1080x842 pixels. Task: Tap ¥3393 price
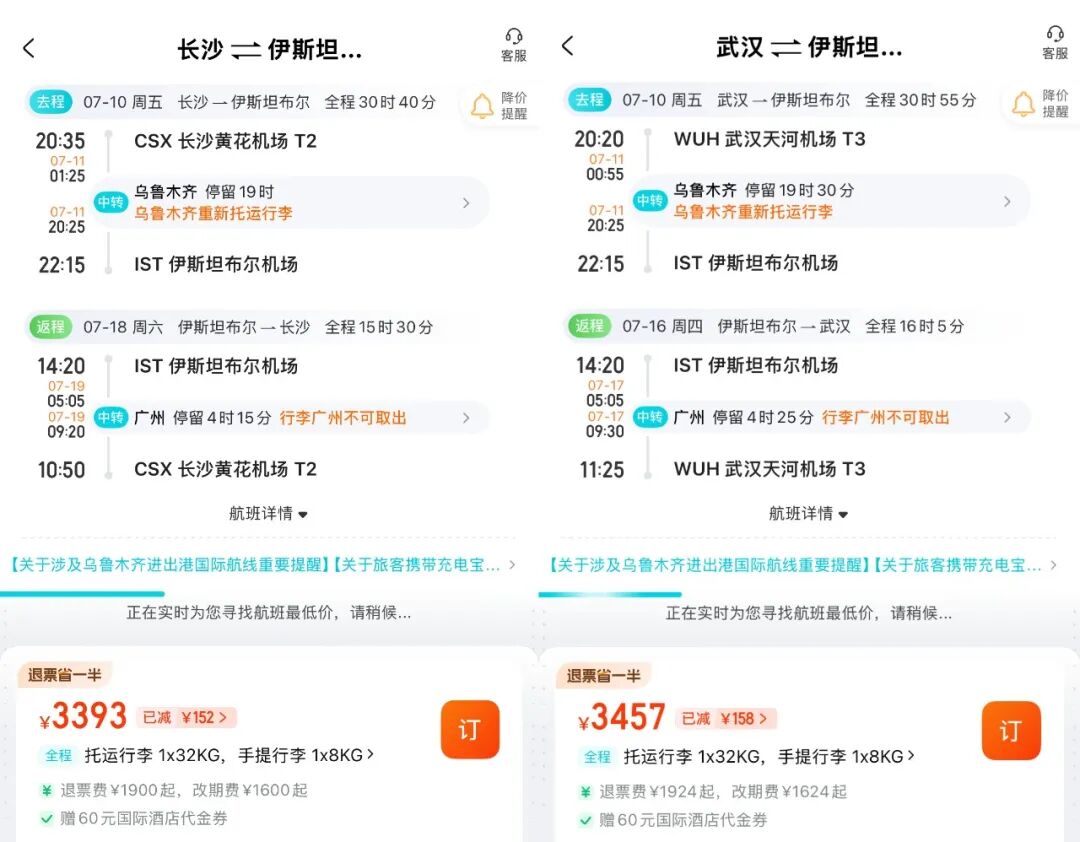click(83, 716)
